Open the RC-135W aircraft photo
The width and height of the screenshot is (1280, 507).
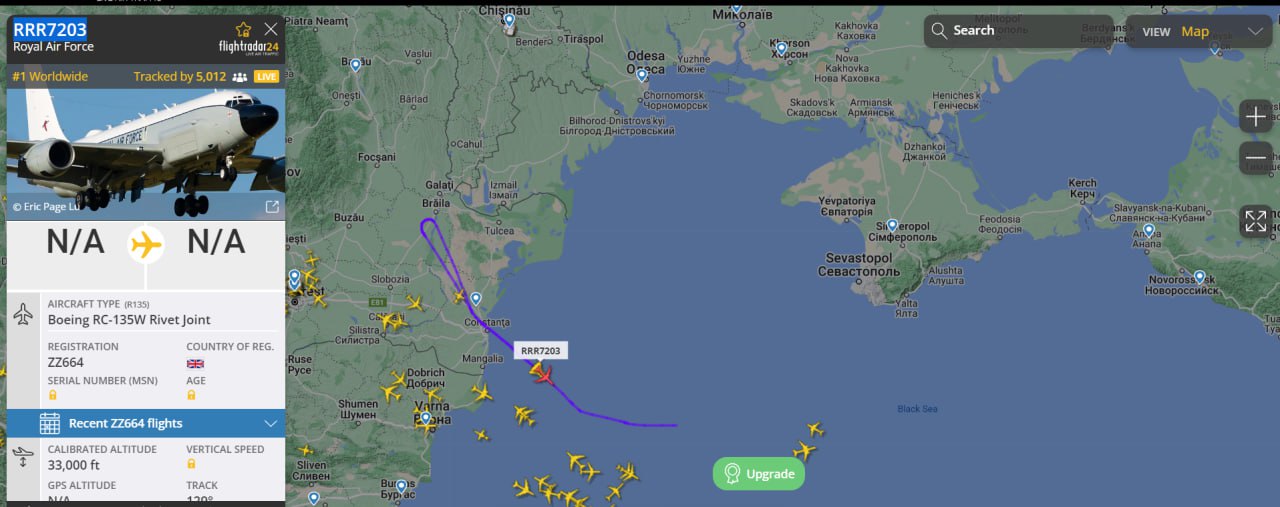pos(146,154)
